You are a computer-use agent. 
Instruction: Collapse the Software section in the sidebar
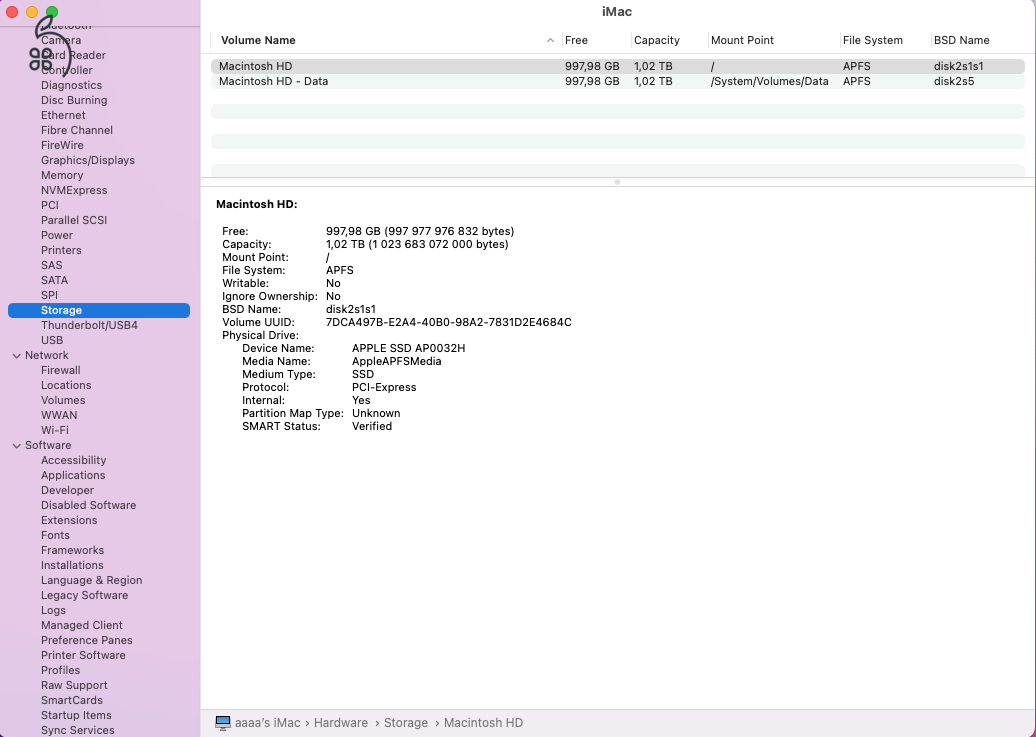pyautogui.click(x=17, y=446)
